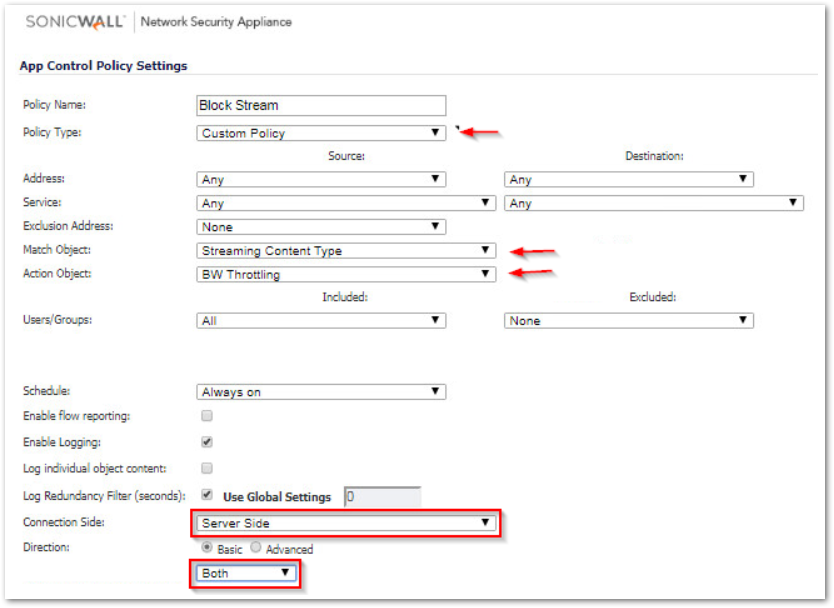Click the Log Redundancy Filter seconds field
The width and height of the screenshot is (834, 608).
[382, 497]
